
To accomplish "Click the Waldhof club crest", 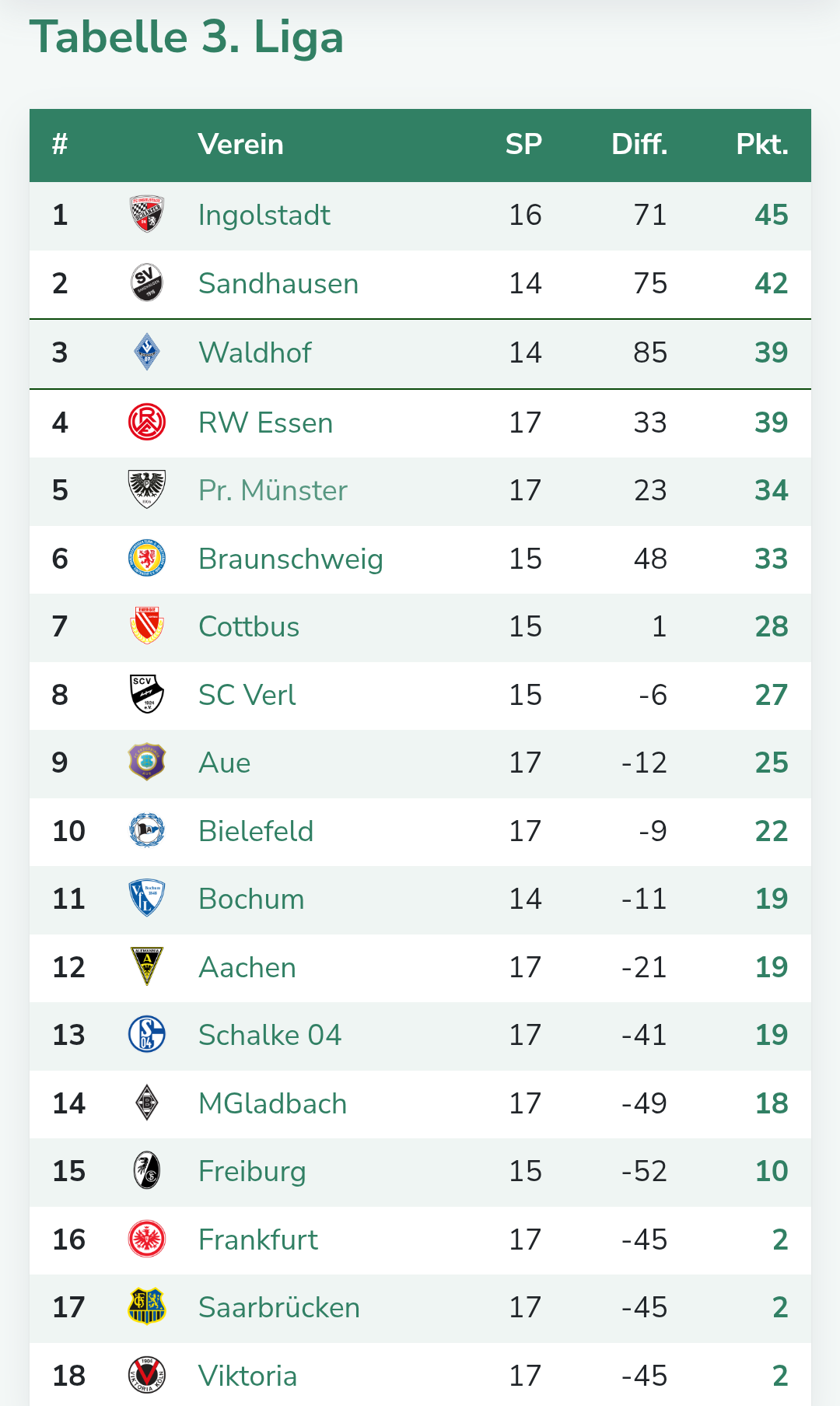I will [x=146, y=352].
